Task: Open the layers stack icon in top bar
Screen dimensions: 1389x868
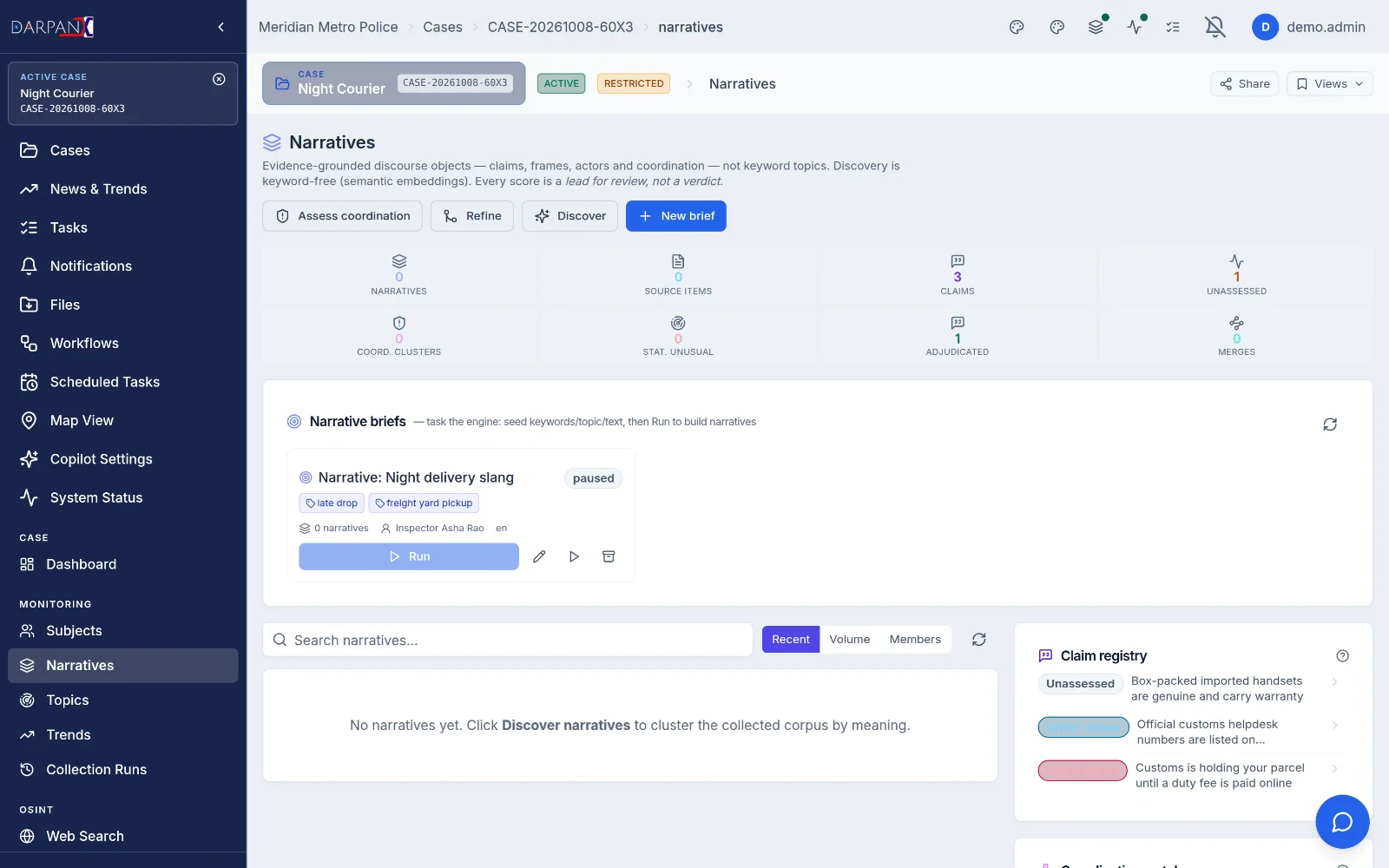Action: (x=1096, y=27)
